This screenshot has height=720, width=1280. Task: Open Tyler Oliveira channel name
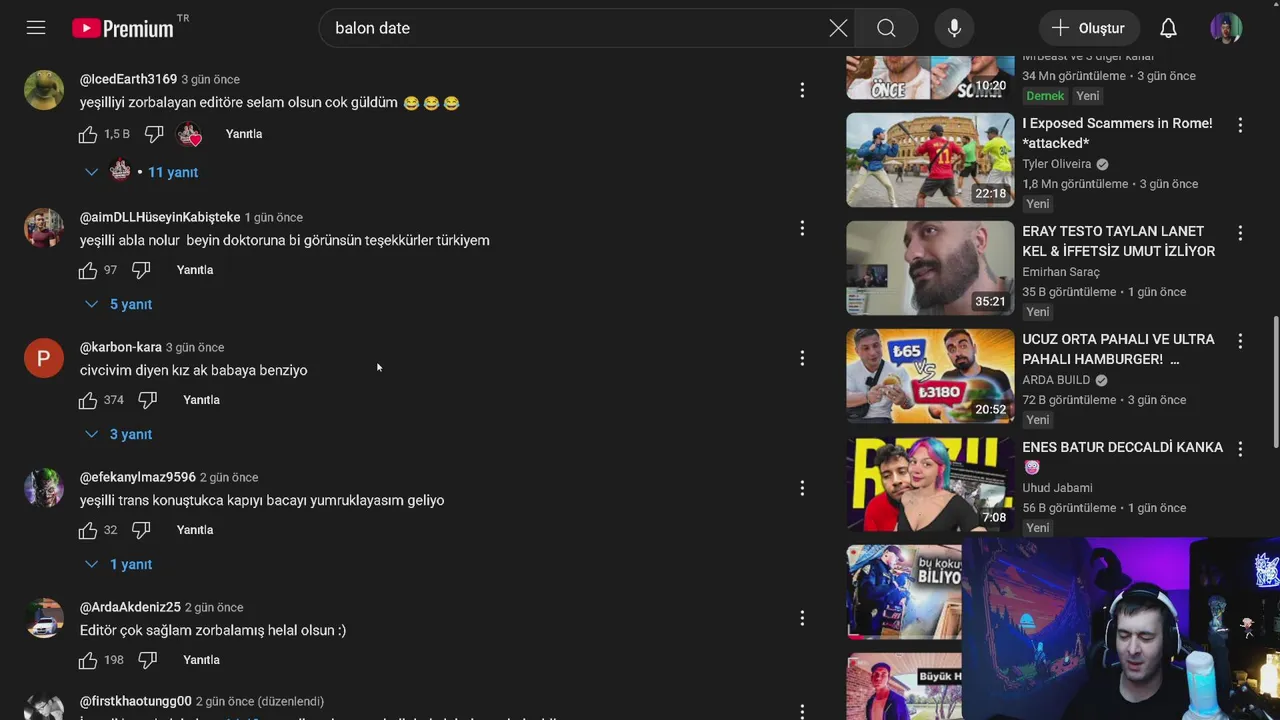pyautogui.click(x=1057, y=164)
